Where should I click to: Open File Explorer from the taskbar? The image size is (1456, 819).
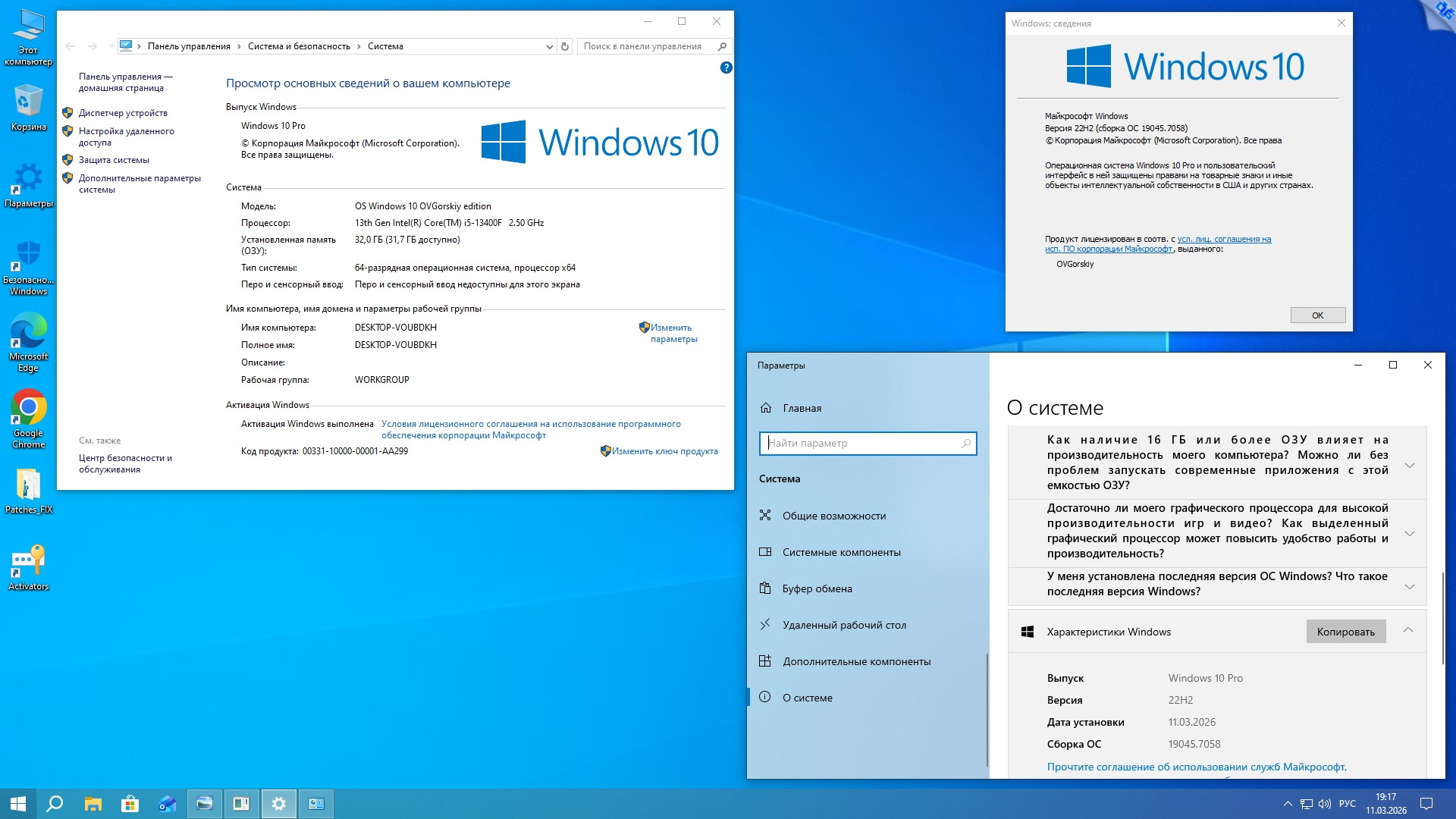coord(93,804)
